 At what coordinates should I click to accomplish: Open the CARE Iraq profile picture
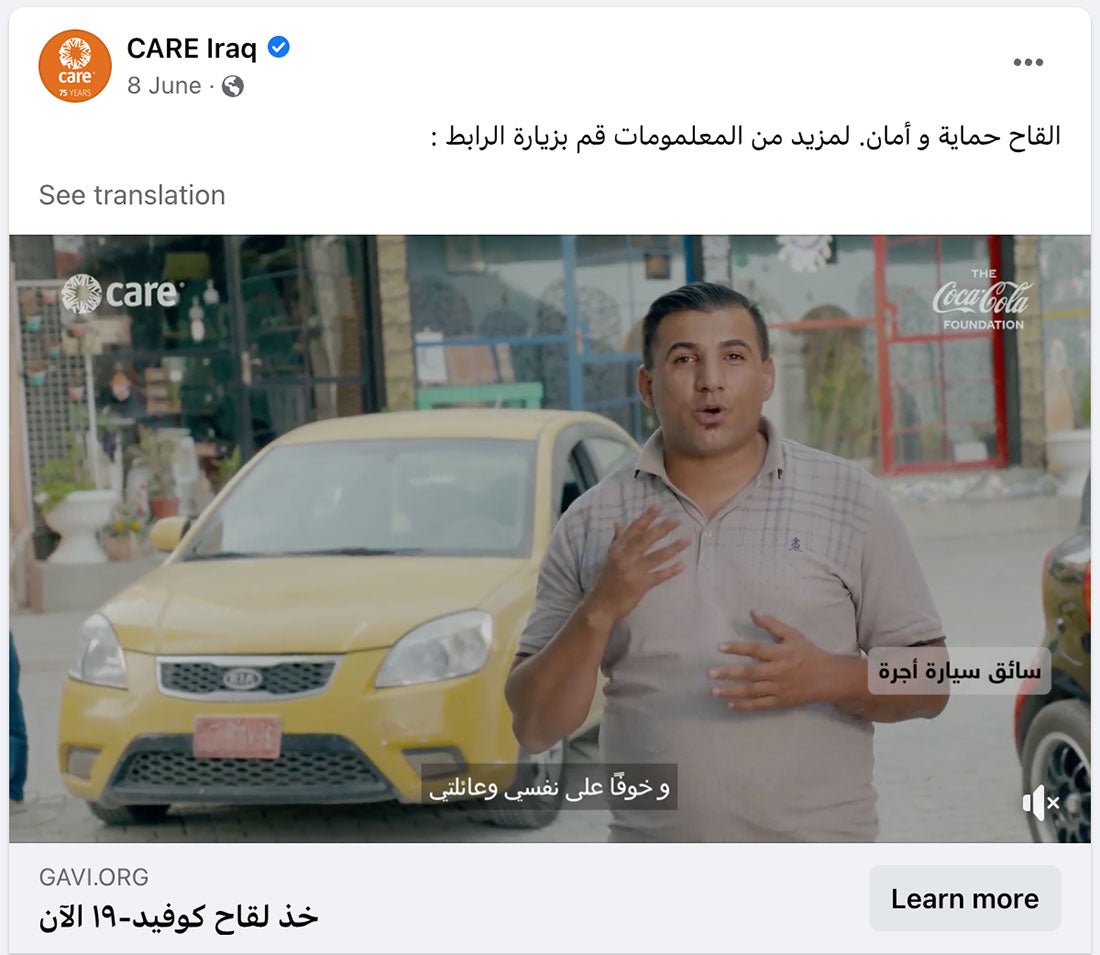click(x=75, y=66)
